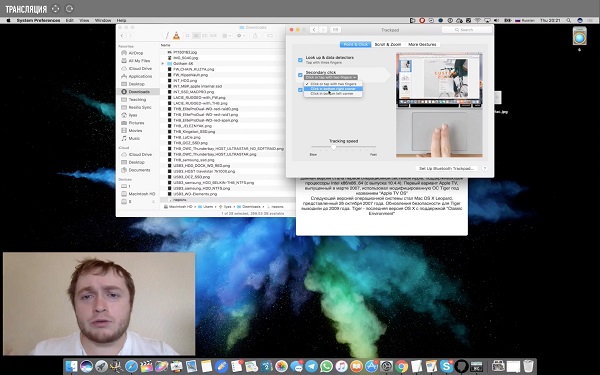Open Finder arrange-by dropdown button
Viewport: 600px width, 375px height.
(226, 36)
